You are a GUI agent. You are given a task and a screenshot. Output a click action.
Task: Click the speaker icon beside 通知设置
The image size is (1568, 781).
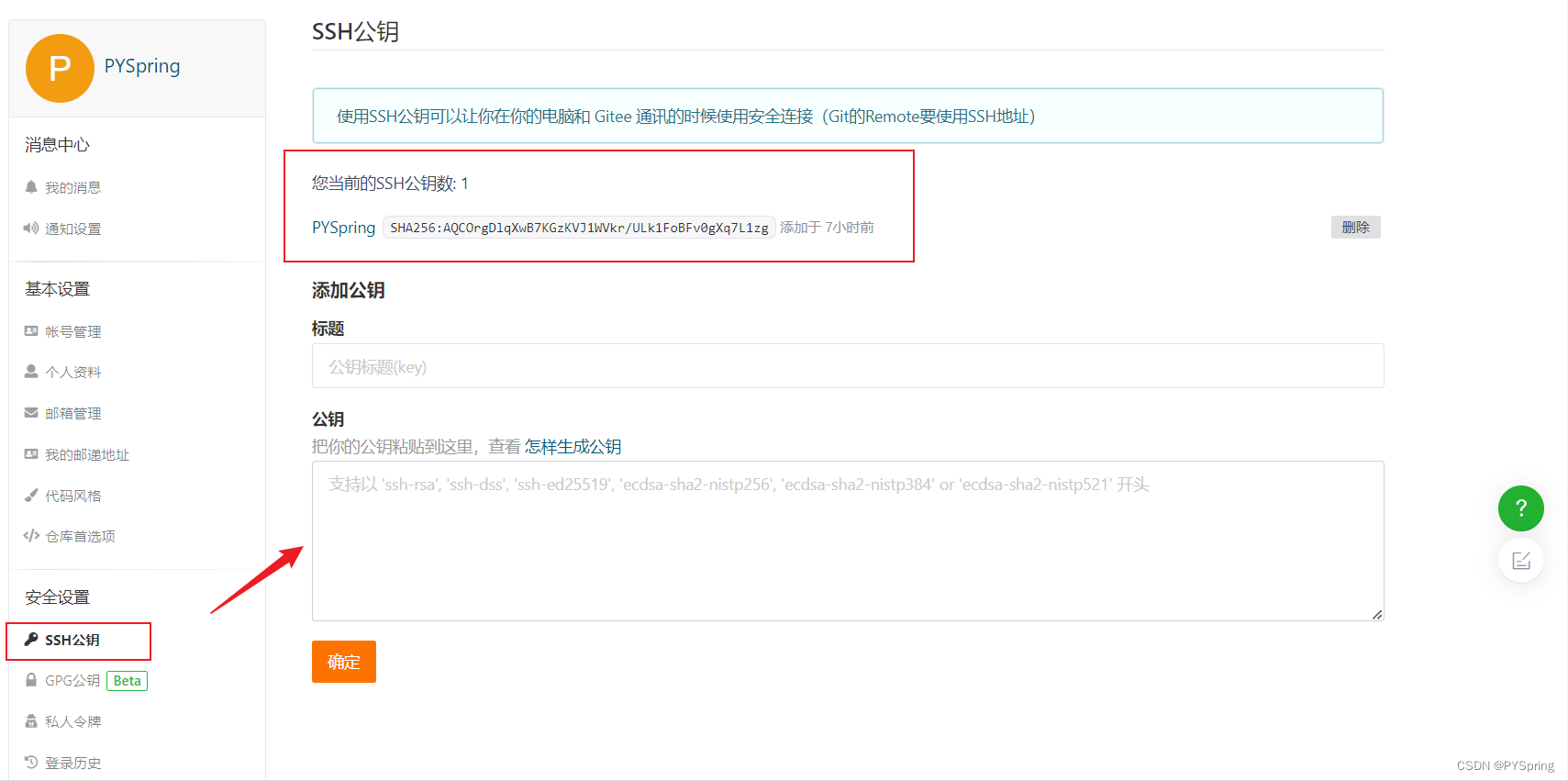coord(31,229)
